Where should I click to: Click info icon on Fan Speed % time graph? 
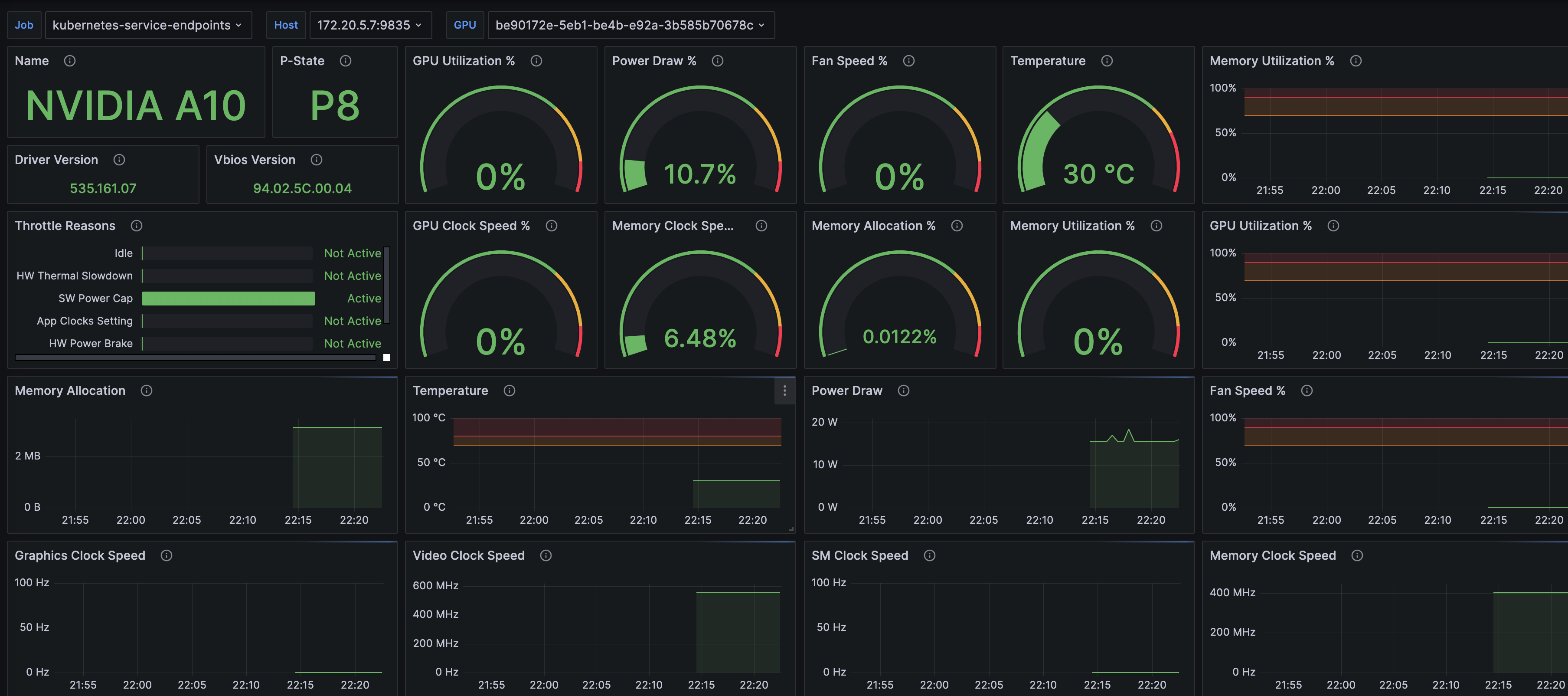(1307, 391)
